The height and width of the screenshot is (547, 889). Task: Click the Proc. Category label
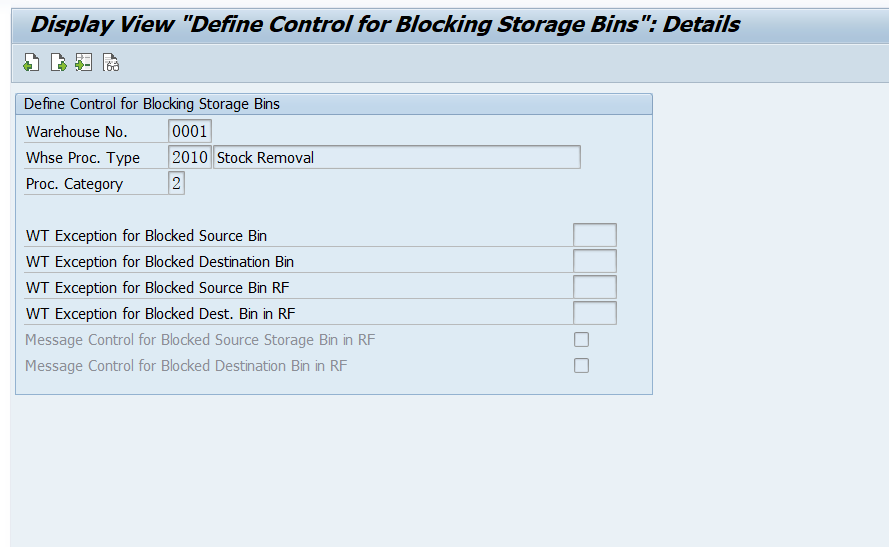pyautogui.click(x=75, y=184)
